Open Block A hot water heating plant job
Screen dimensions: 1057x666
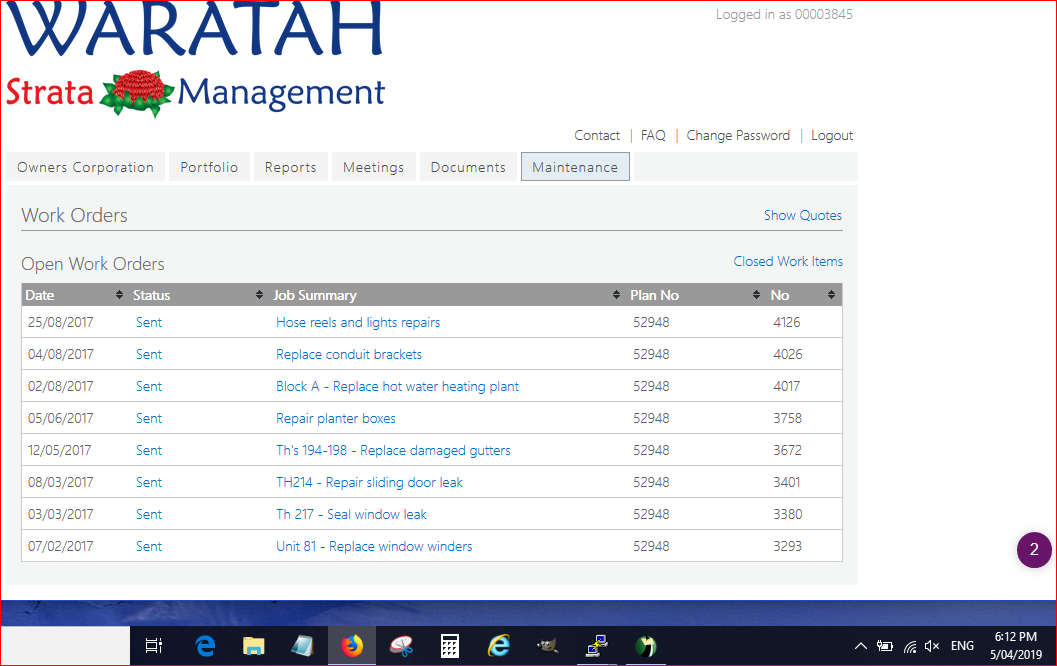coord(398,386)
